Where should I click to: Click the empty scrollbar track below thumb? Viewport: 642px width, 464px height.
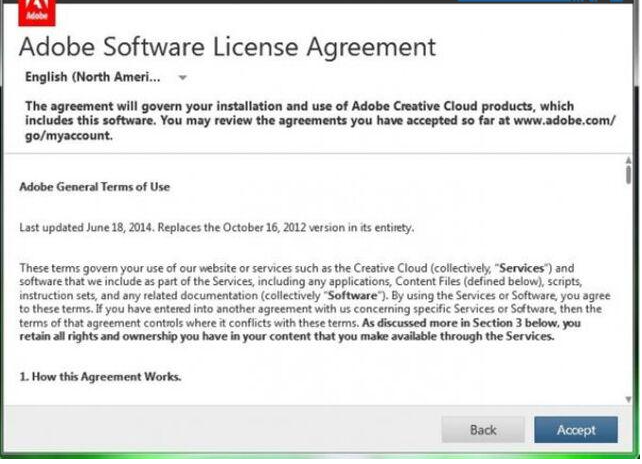[627, 300]
